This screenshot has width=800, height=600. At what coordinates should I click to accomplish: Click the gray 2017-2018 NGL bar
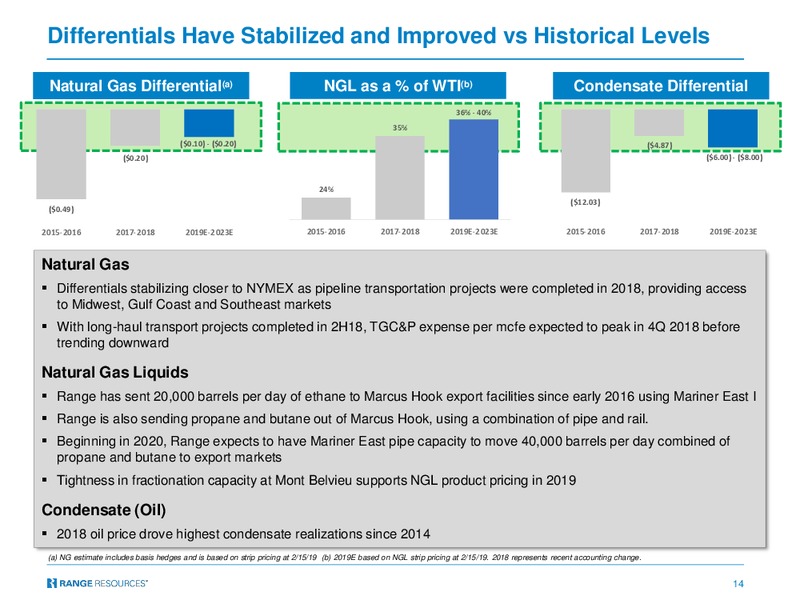(x=400, y=178)
